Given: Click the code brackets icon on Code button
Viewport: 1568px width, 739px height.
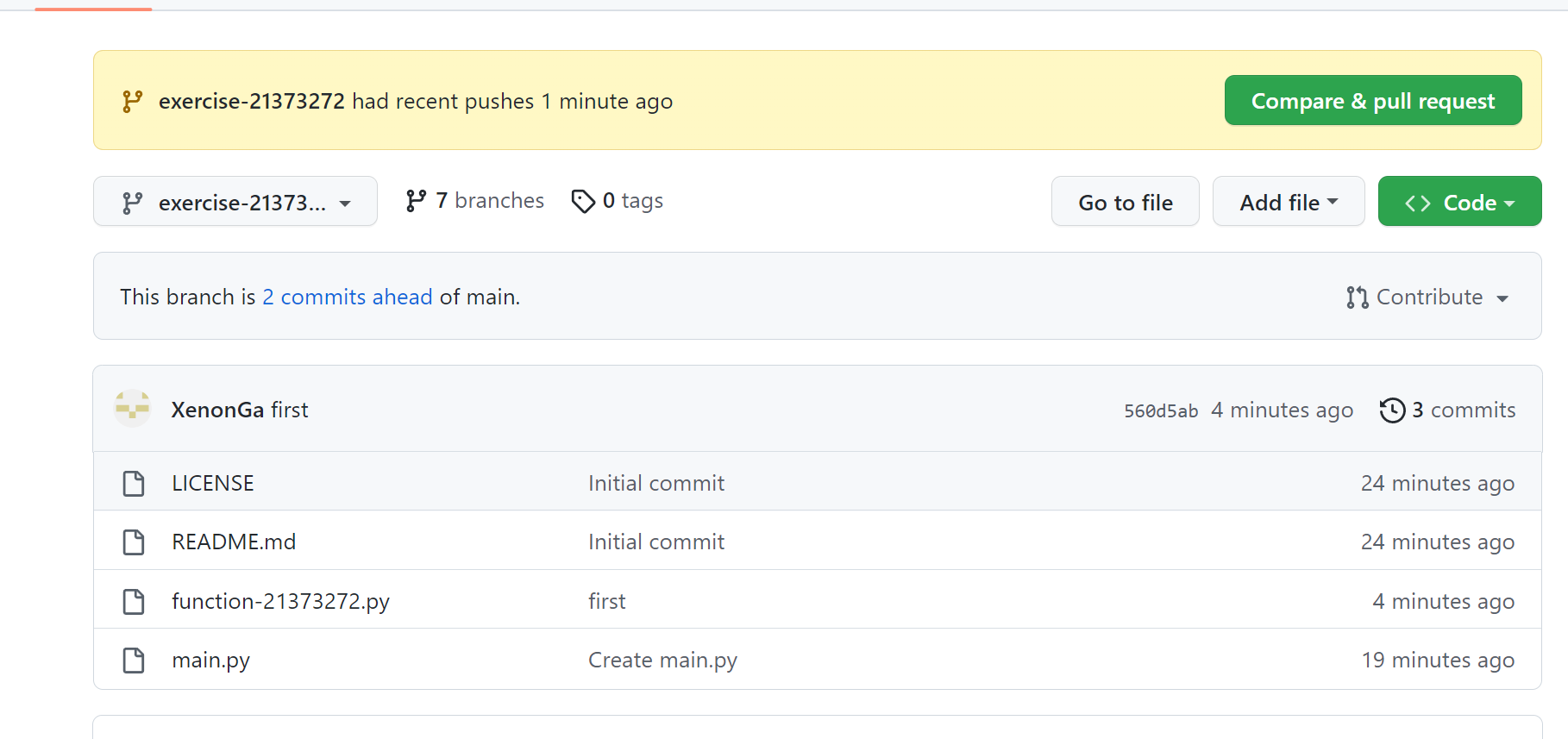Looking at the screenshot, I should (x=1418, y=203).
